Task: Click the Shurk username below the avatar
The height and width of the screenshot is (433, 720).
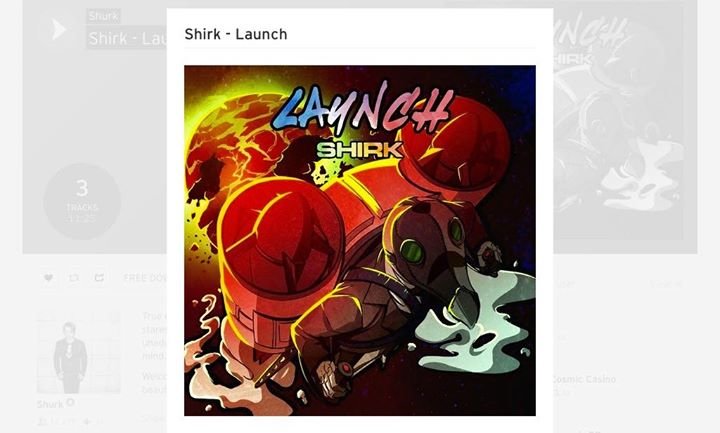Action: pos(50,404)
